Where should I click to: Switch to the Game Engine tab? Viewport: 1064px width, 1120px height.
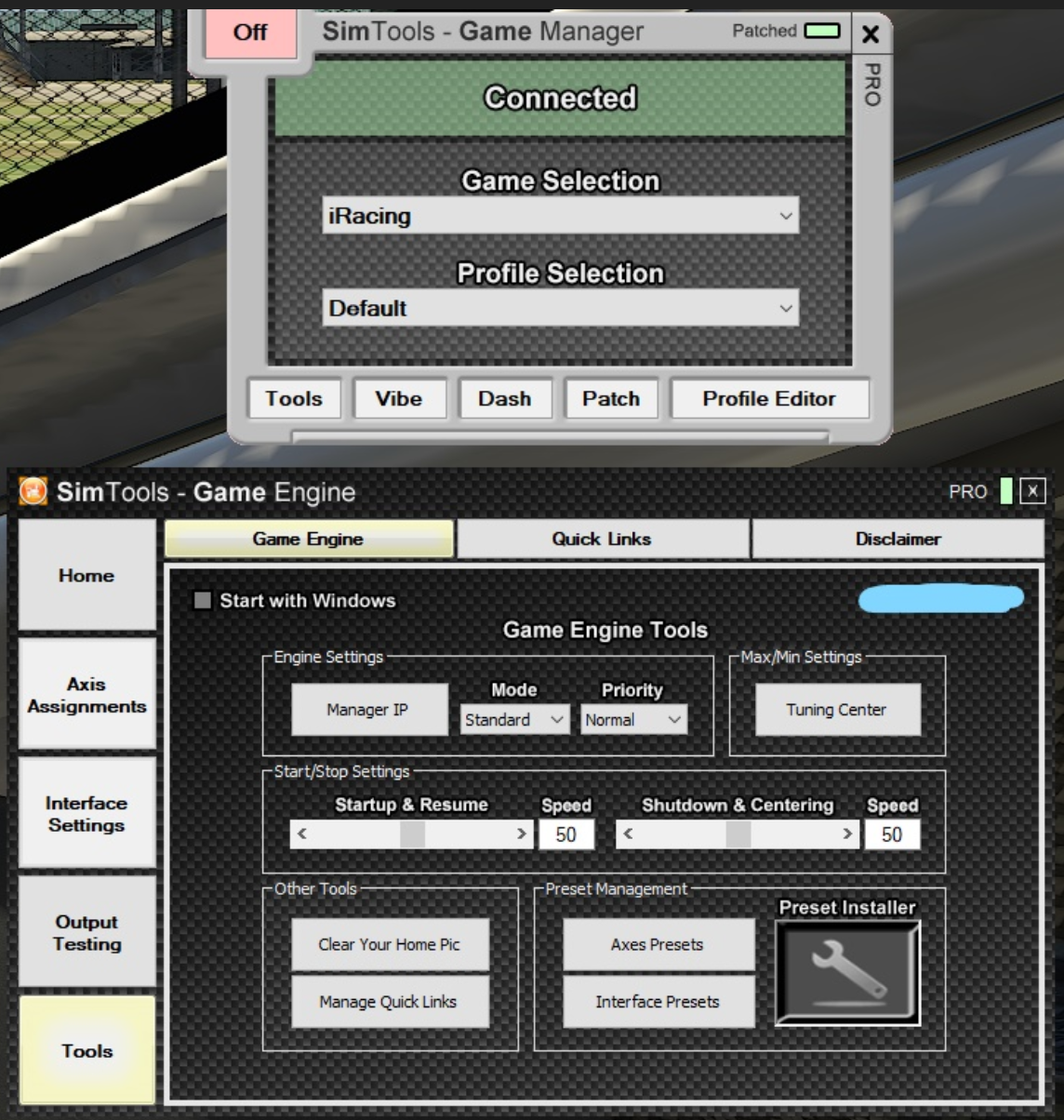click(309, 539)
